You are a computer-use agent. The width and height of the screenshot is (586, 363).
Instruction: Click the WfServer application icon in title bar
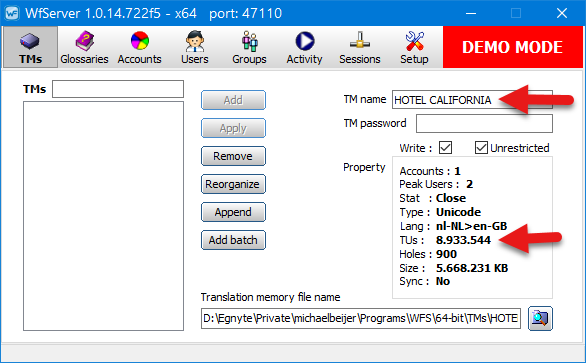point(12,13)
